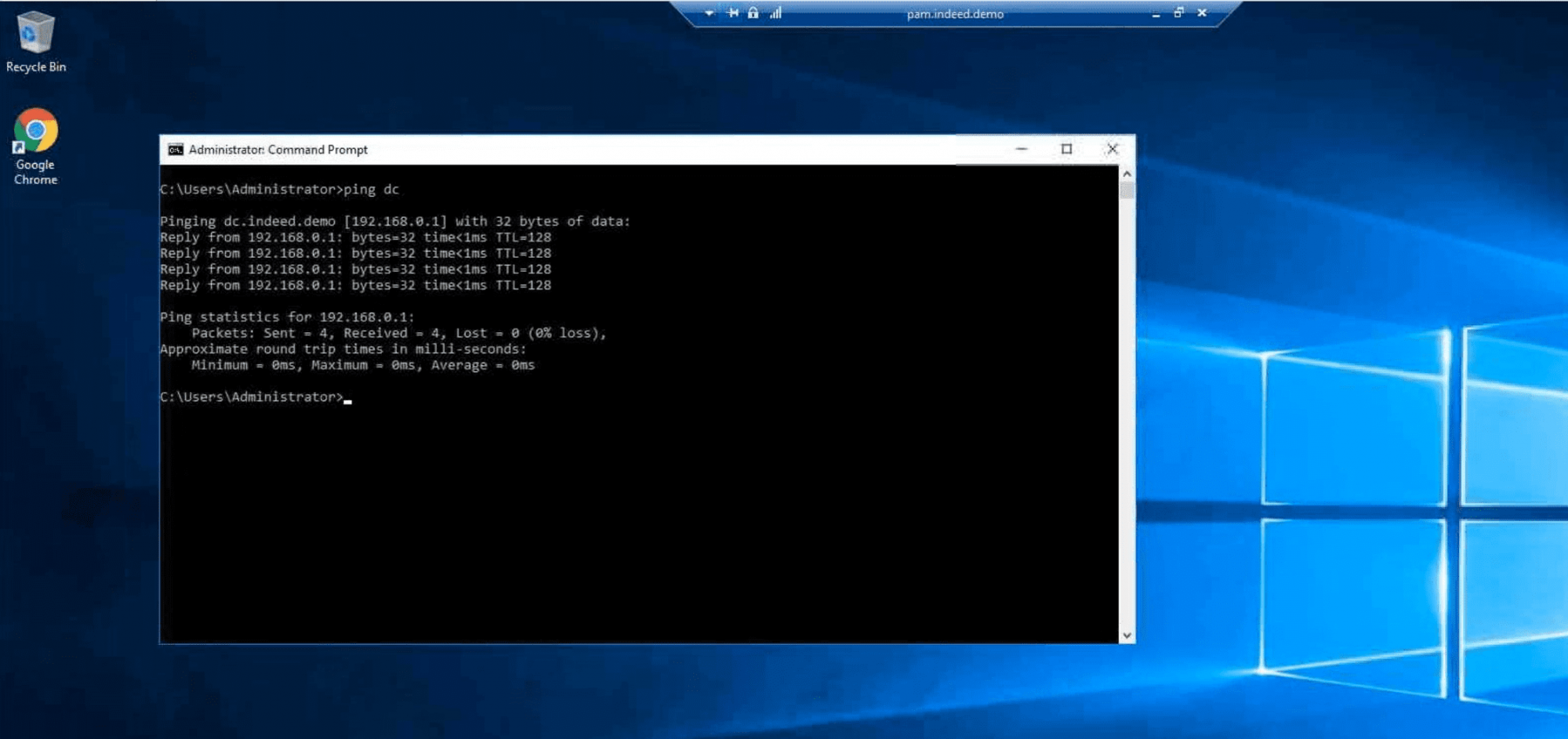Image resolution: width=1568 pixels, height=739 pixels.
Task: Click the 'Minimum = 0ms' timing line
Action: point(363,366)
